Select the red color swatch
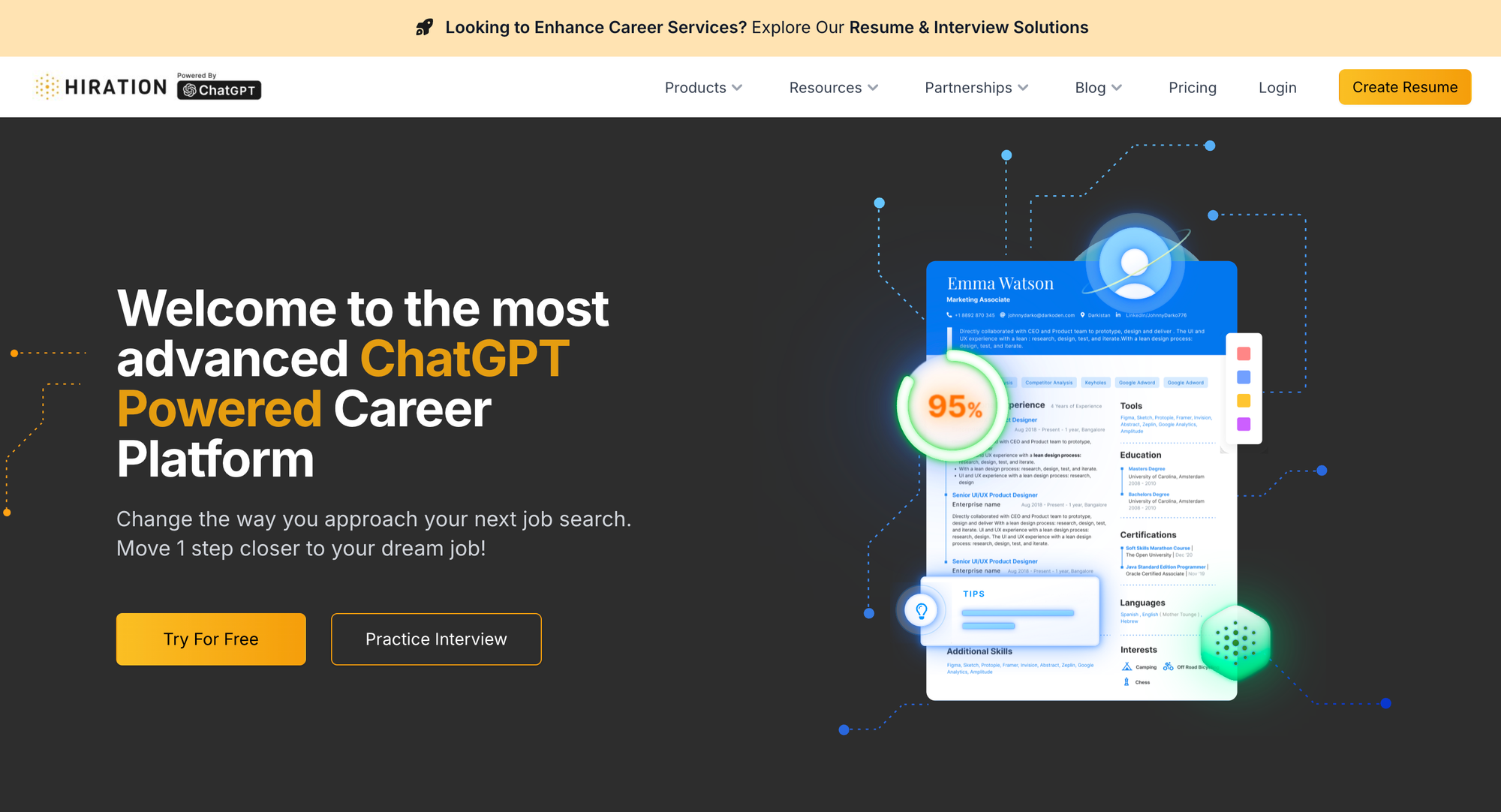1501x812 pixels. pyautogui.click(x=1244, y=353)
